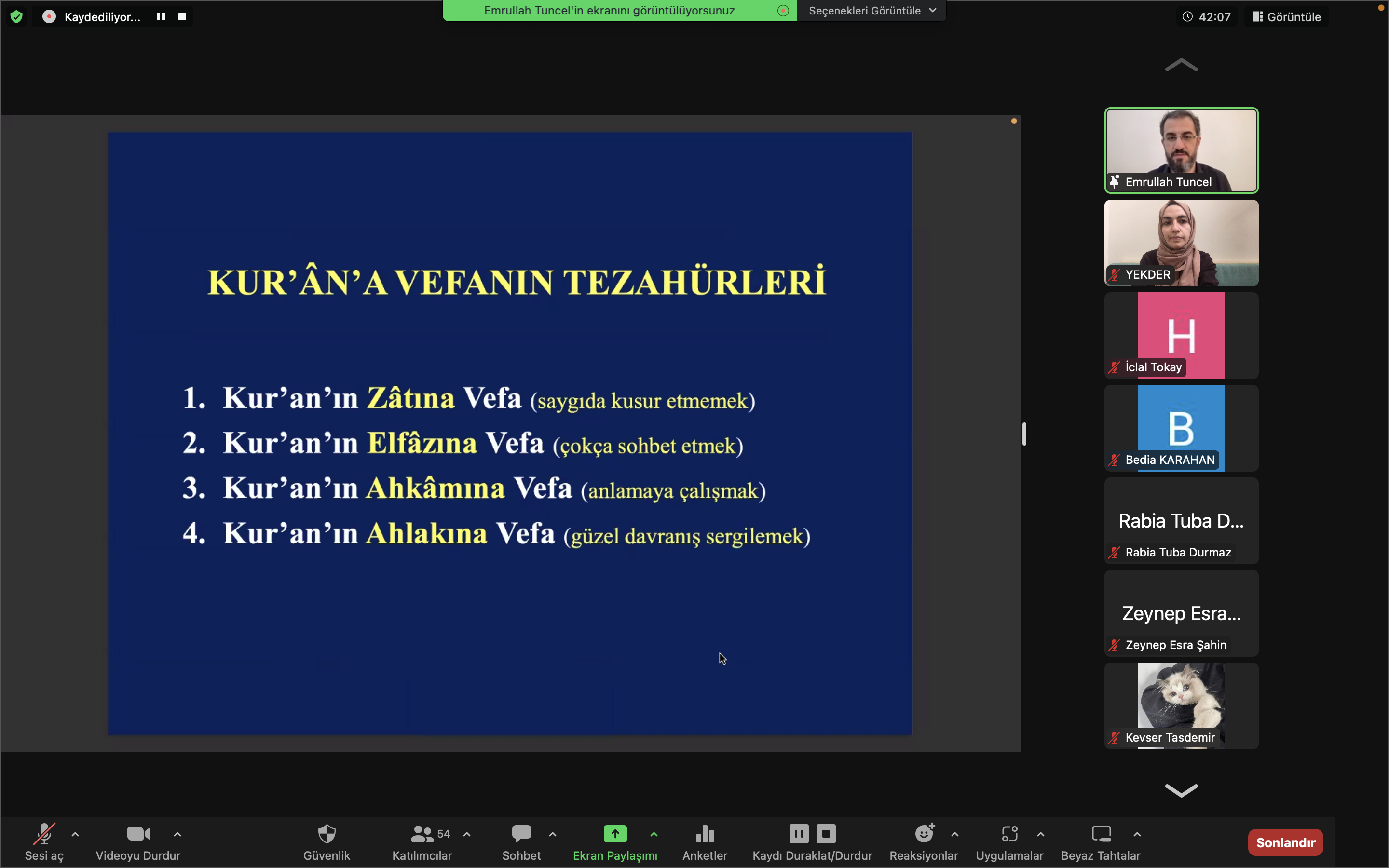
Task: Expand green arrow next to Ekran Paylaşımı
Action: click(x=654, y=834)
